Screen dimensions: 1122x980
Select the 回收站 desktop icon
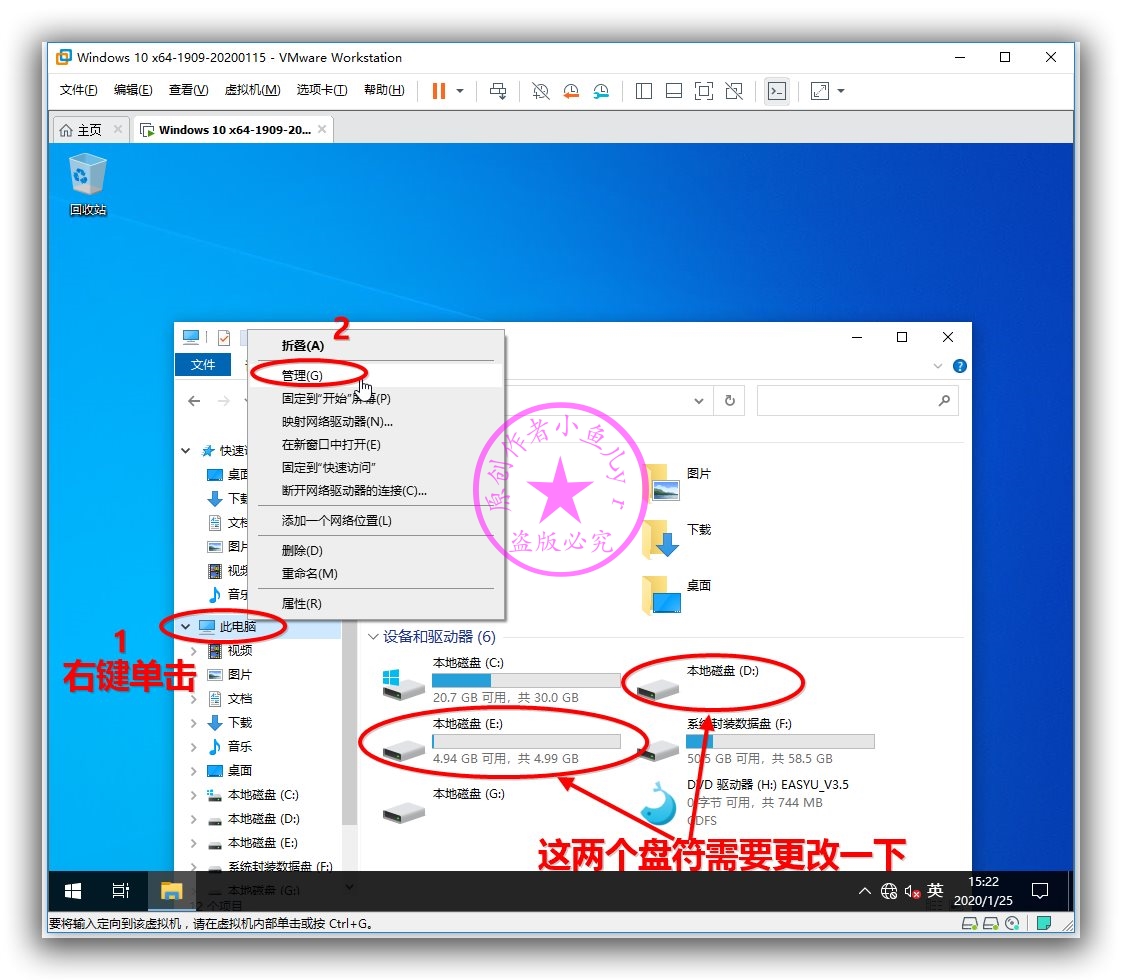[87, 185]
